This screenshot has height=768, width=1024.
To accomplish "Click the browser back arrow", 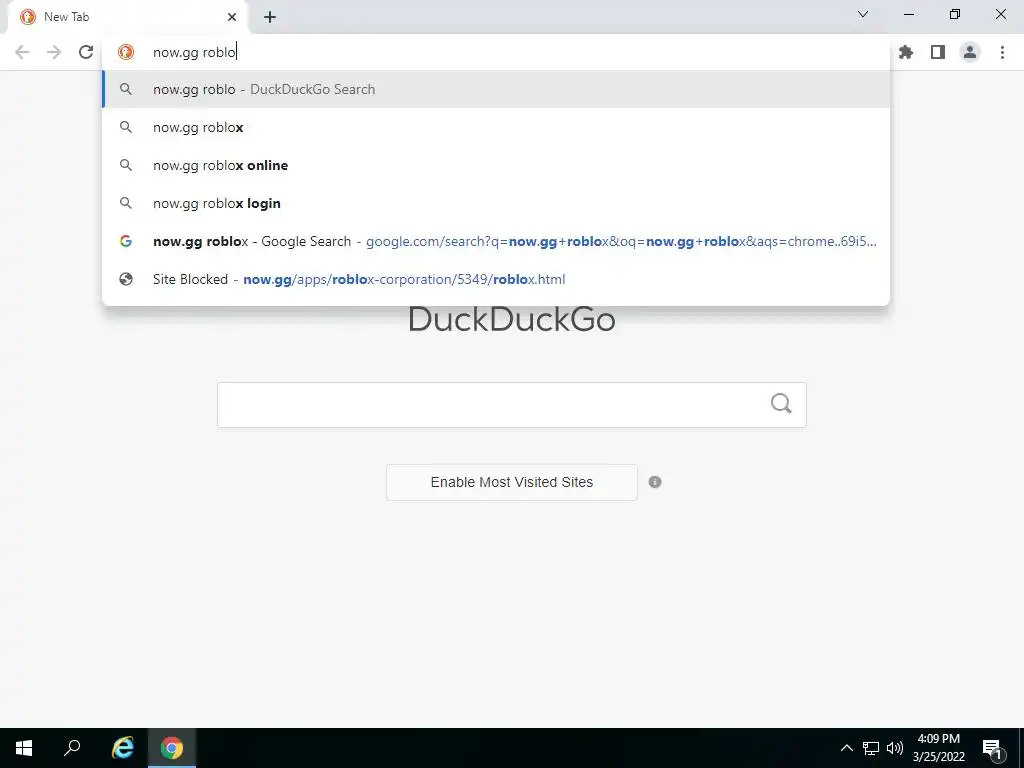I will pyautogui.click(x=22, y=52).
